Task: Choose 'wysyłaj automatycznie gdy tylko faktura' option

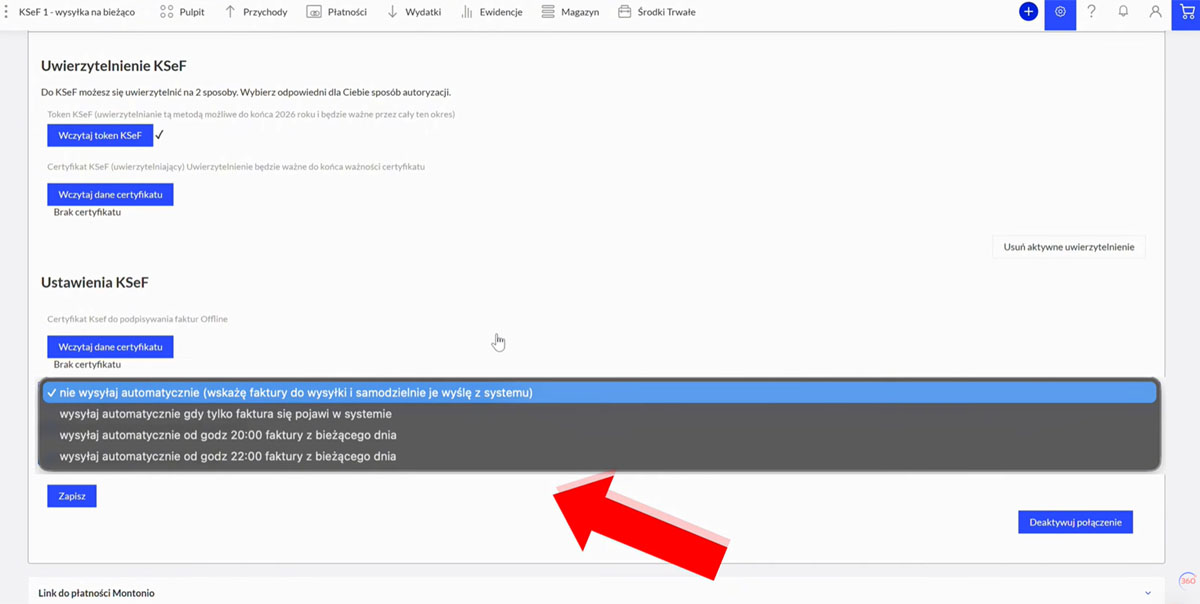Action: 226,414
